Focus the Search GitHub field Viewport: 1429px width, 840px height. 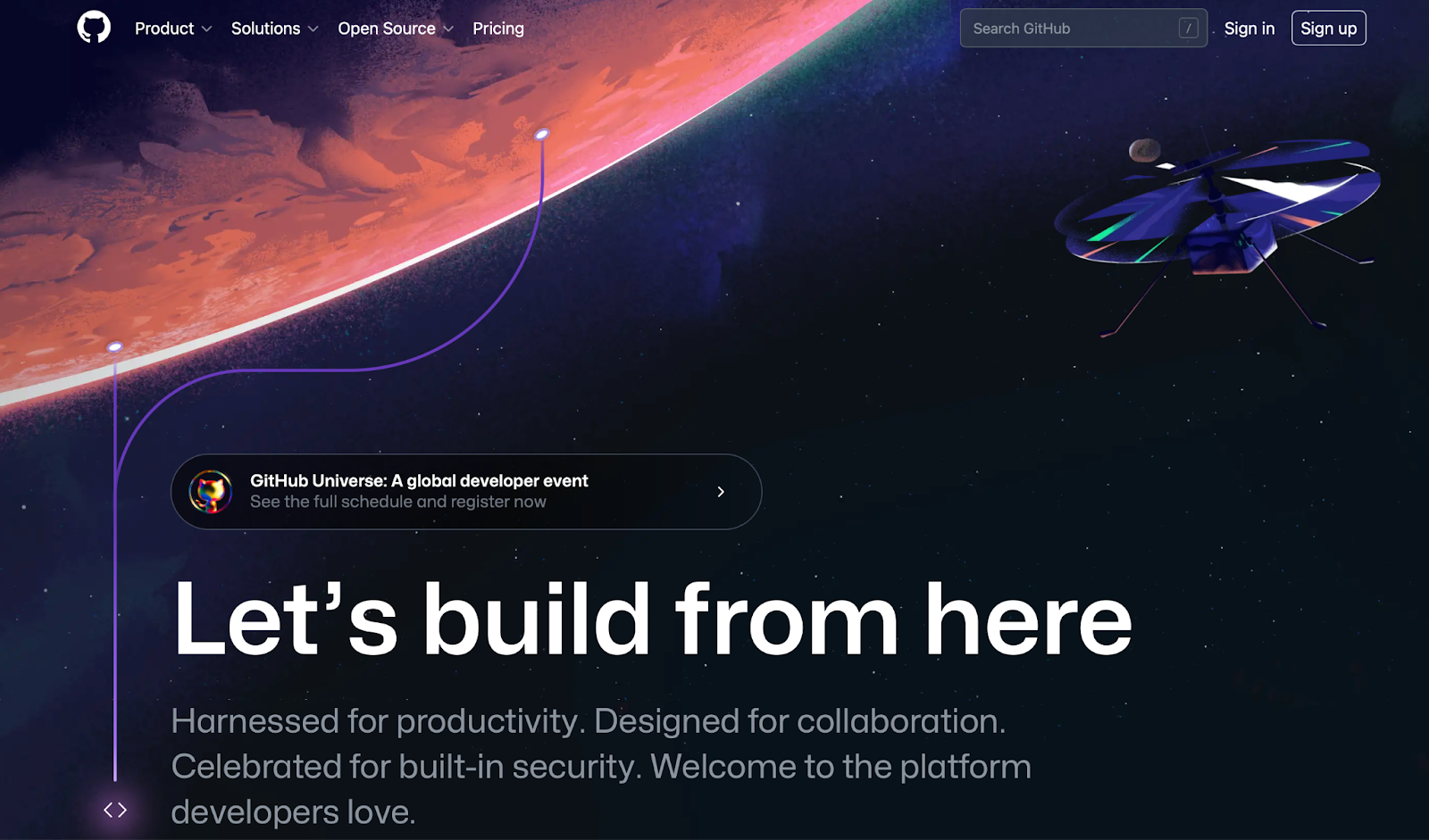pyautogui.click(x=1083, y=29)
